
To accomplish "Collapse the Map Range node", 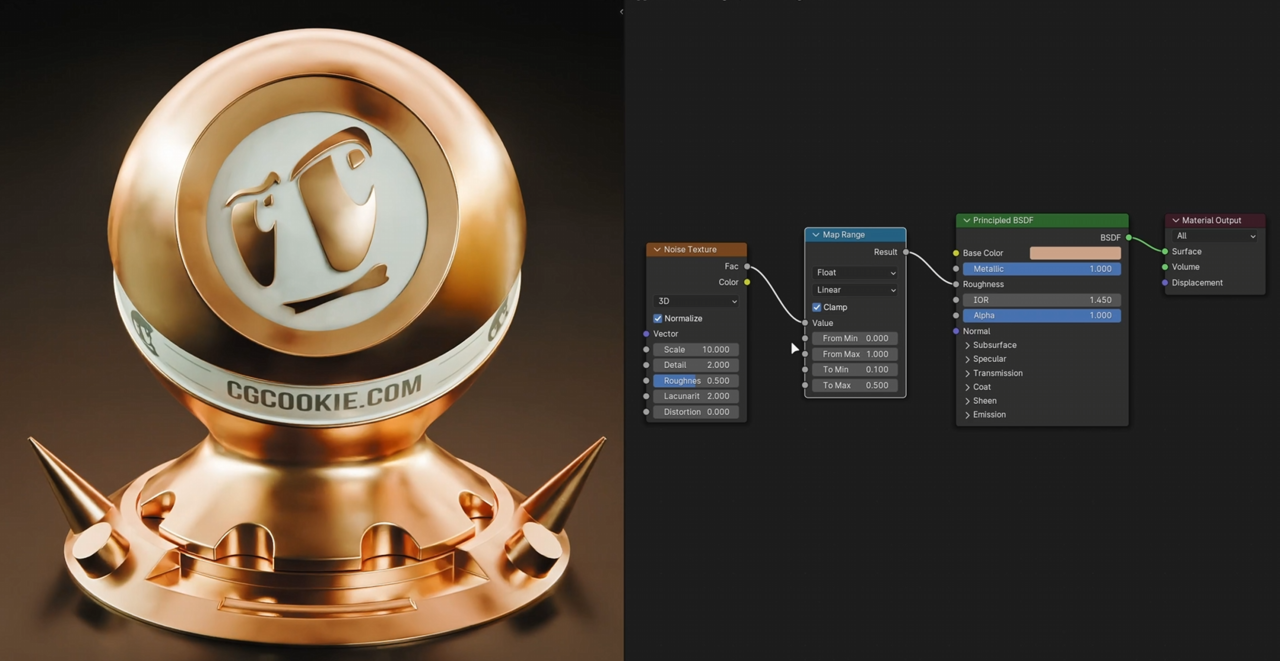I will click(x=815, y=235).
